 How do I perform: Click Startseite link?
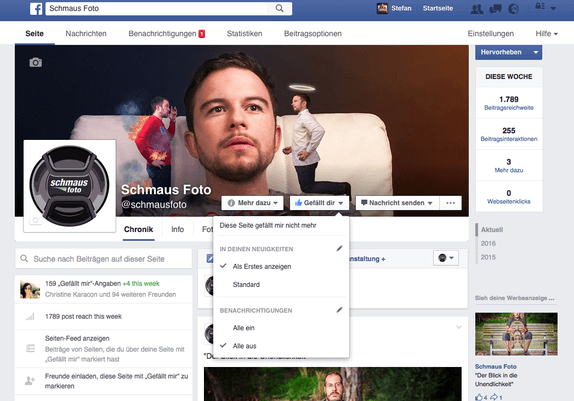click(438, 8)
